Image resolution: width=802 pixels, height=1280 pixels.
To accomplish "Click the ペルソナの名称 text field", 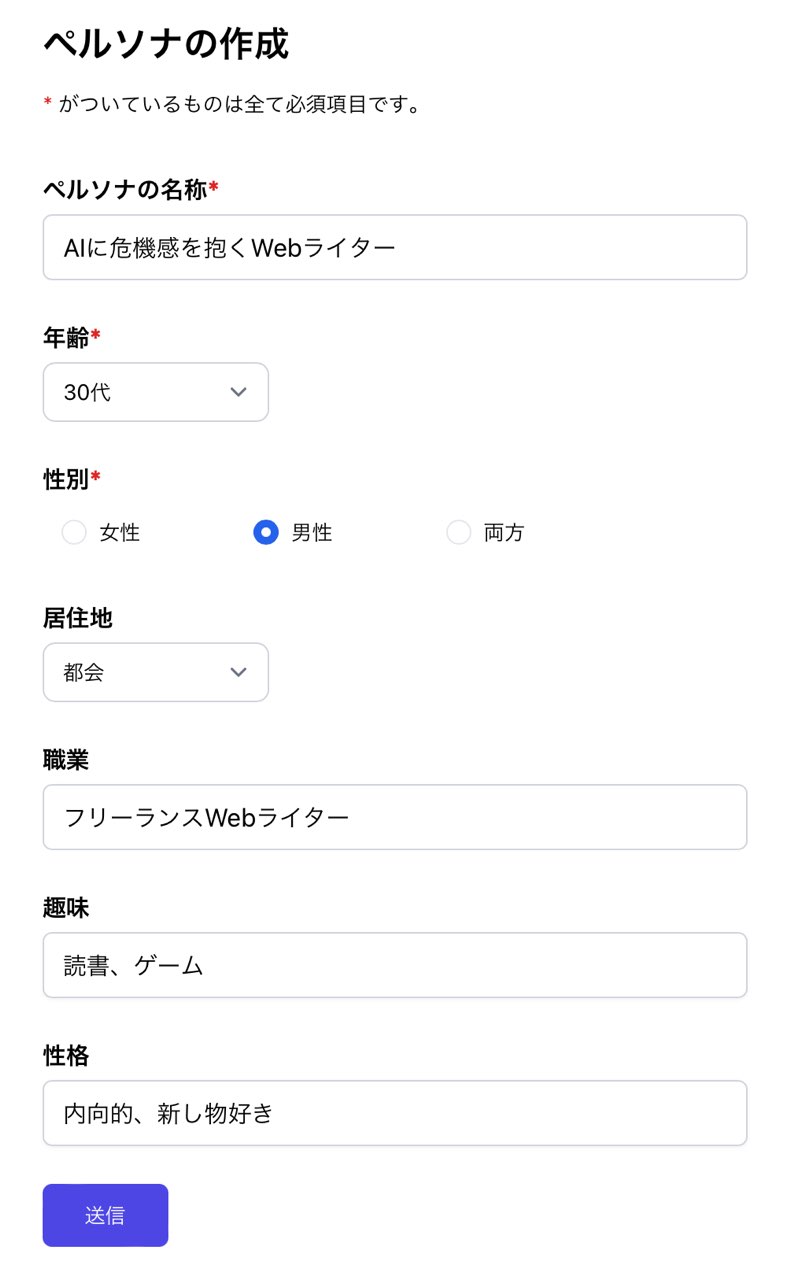I will (394, 247).
